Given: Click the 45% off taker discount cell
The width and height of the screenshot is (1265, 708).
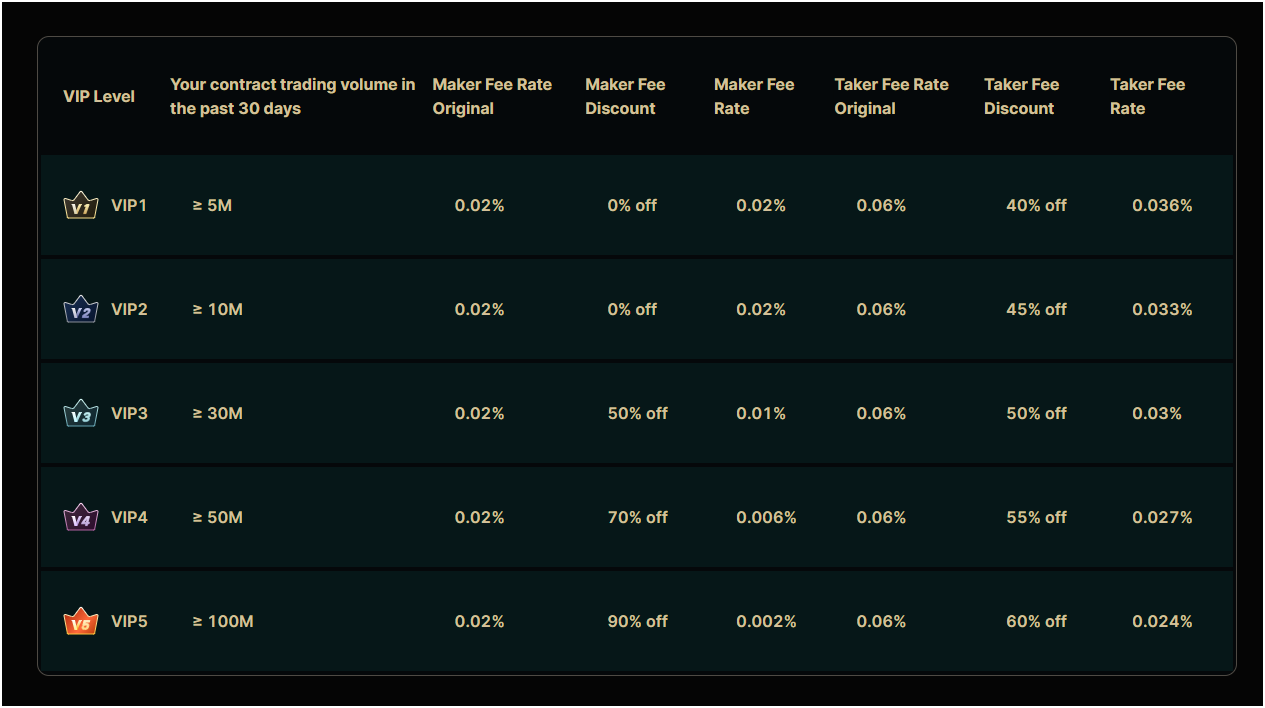Looking at the screenshot, I should [1037, 309].
